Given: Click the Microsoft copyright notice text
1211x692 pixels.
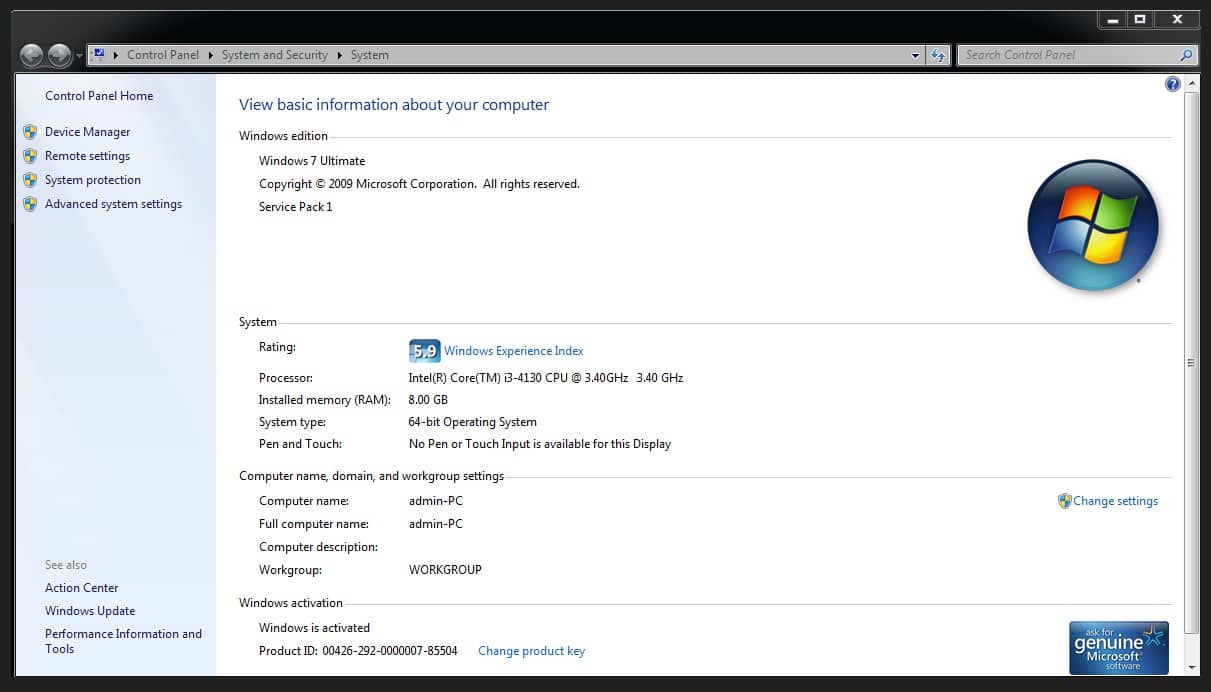Looking at the screenshot, I should click(x=419, y=184).
